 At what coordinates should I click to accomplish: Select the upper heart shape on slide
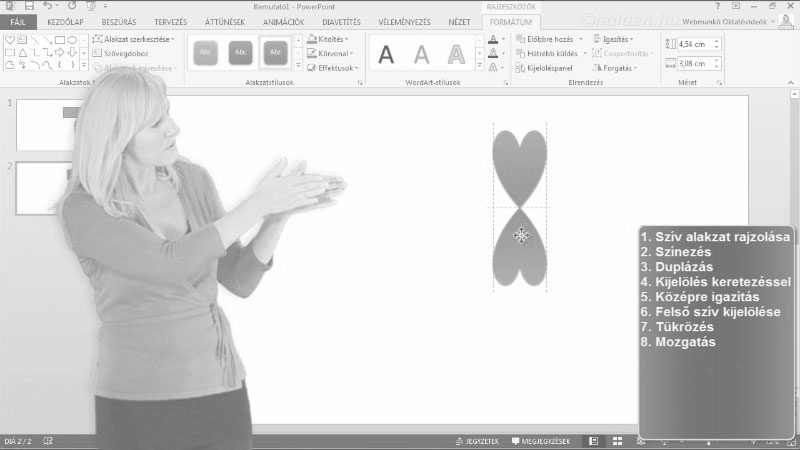click(x=519, y=164)
